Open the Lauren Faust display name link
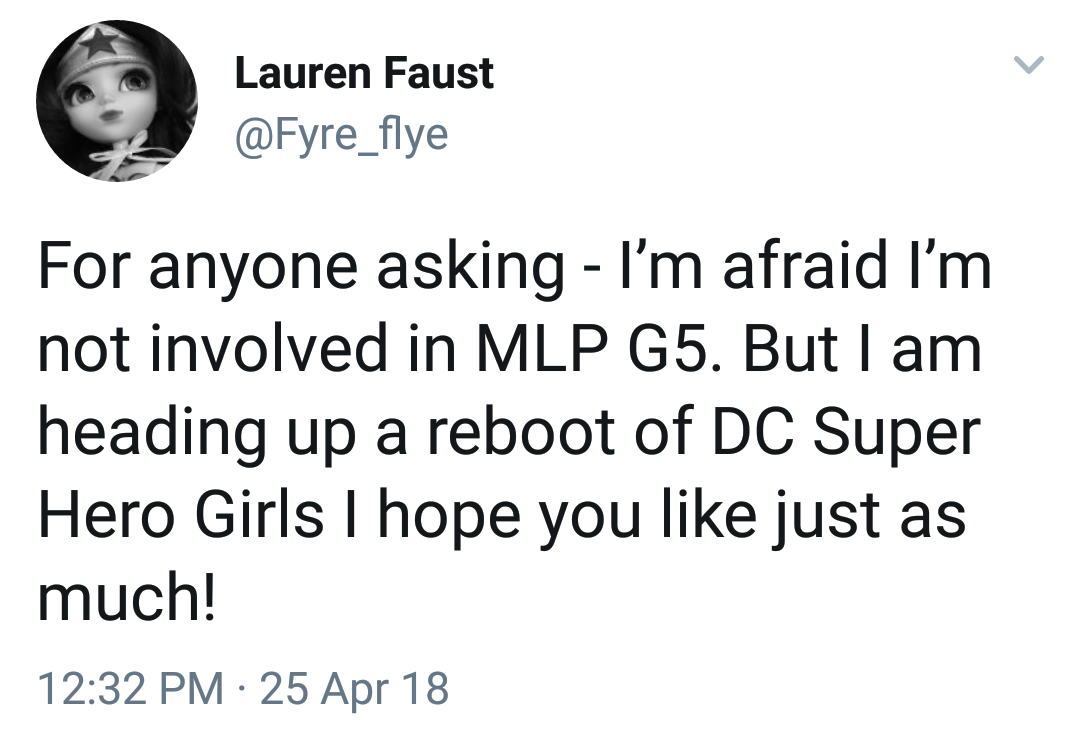The height and width of the screenshot is (738, 1080). point(364,73)
